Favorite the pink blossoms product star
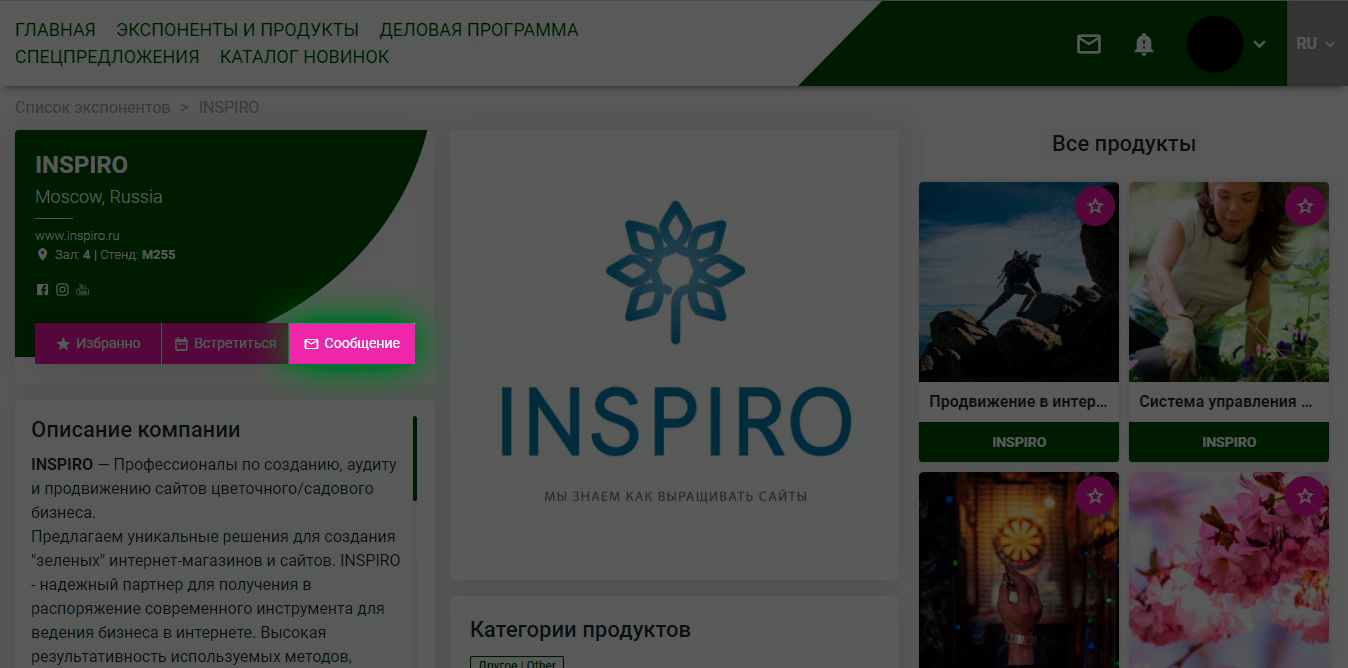This screenshot has height=668, width=1348. [x=1305, y=496]
